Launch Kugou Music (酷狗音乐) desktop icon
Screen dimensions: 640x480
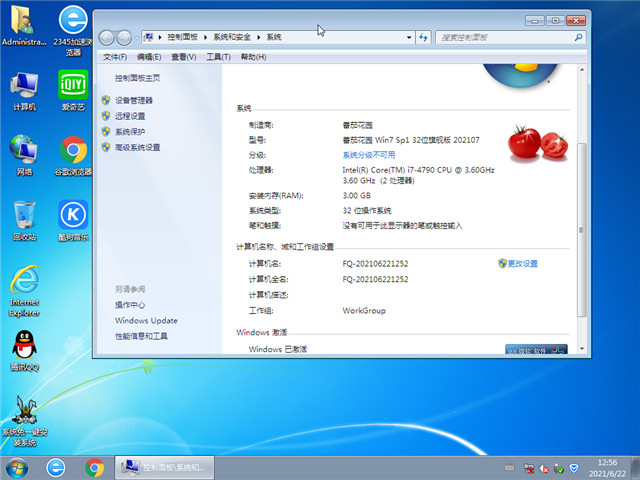[x=73, y=220]
